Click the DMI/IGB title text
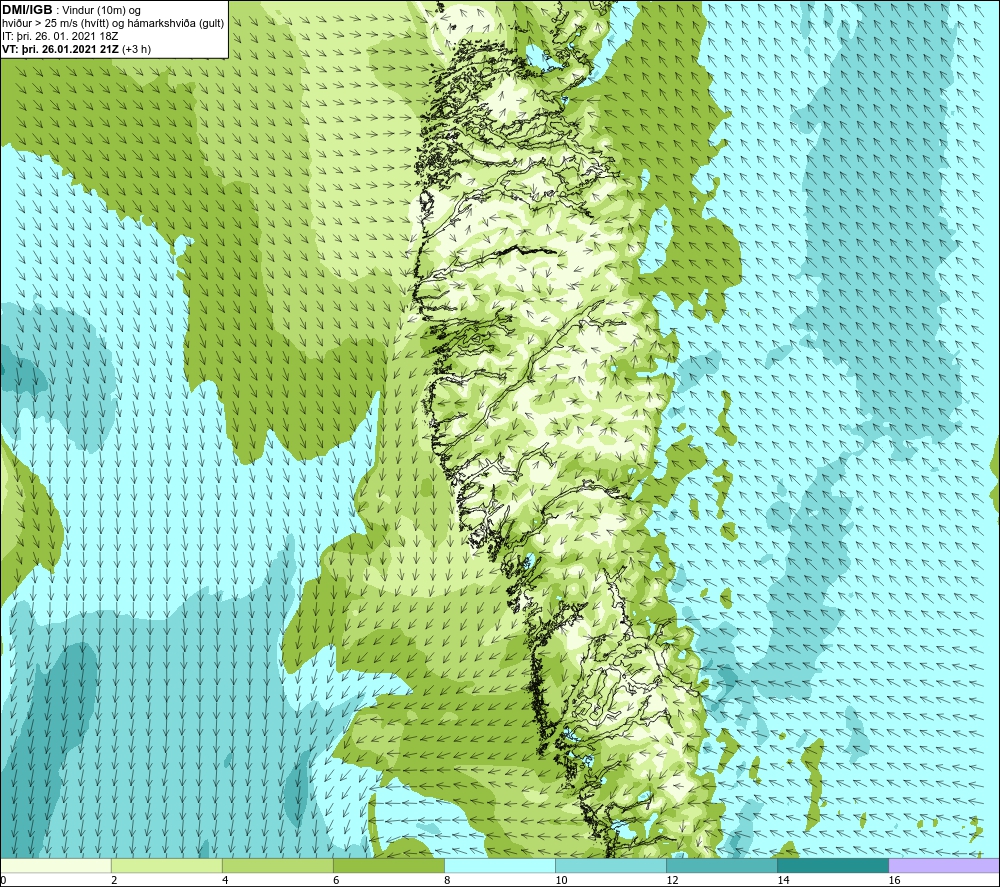Screen dimensions: 1000x887 (x=27, y=10)
